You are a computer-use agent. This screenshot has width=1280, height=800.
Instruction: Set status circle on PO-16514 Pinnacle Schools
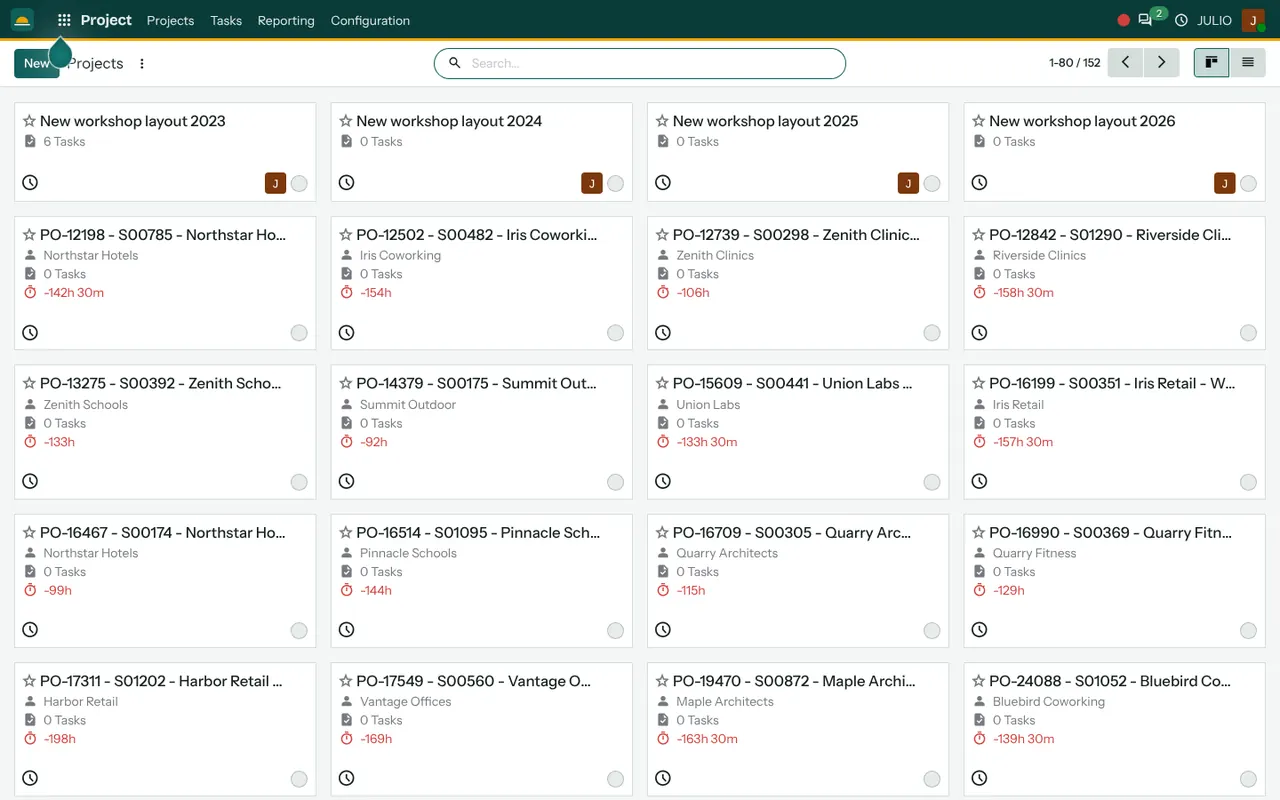click(x=615, y=630)
